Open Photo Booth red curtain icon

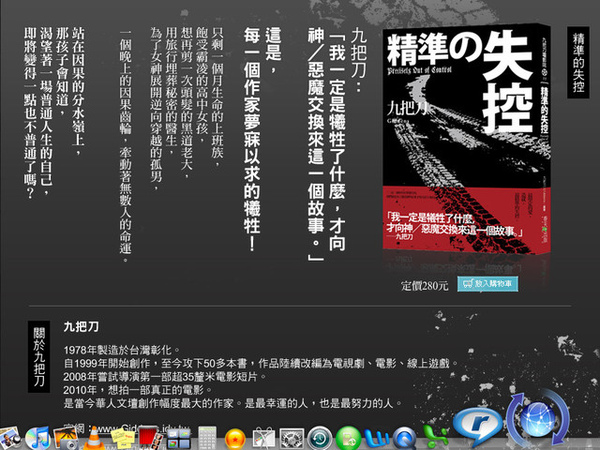[149, 439]
